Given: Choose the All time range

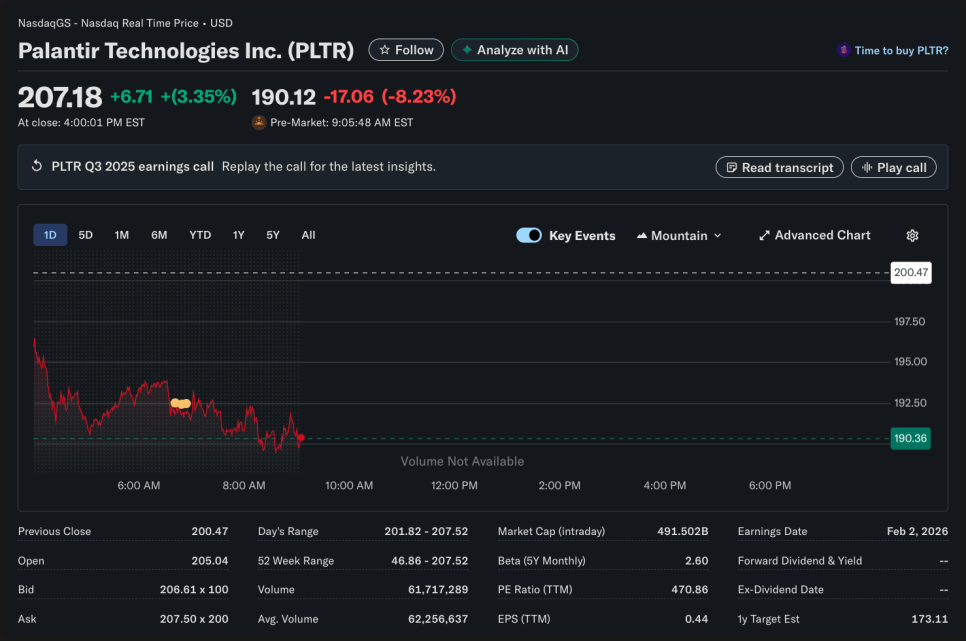Looking at the screenshot, I should click(x=308, y=235).
